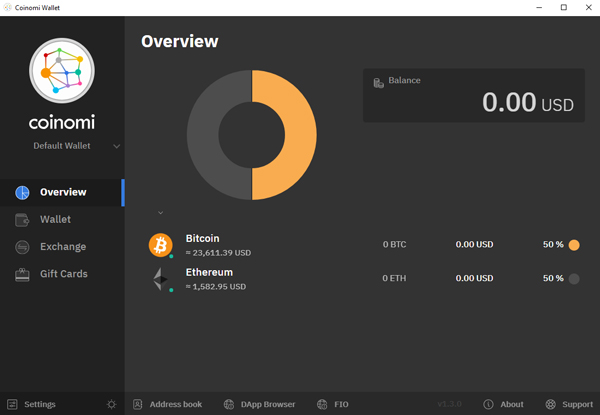Click the Wallet icon in the sidebar

click(x=22, y=220)
